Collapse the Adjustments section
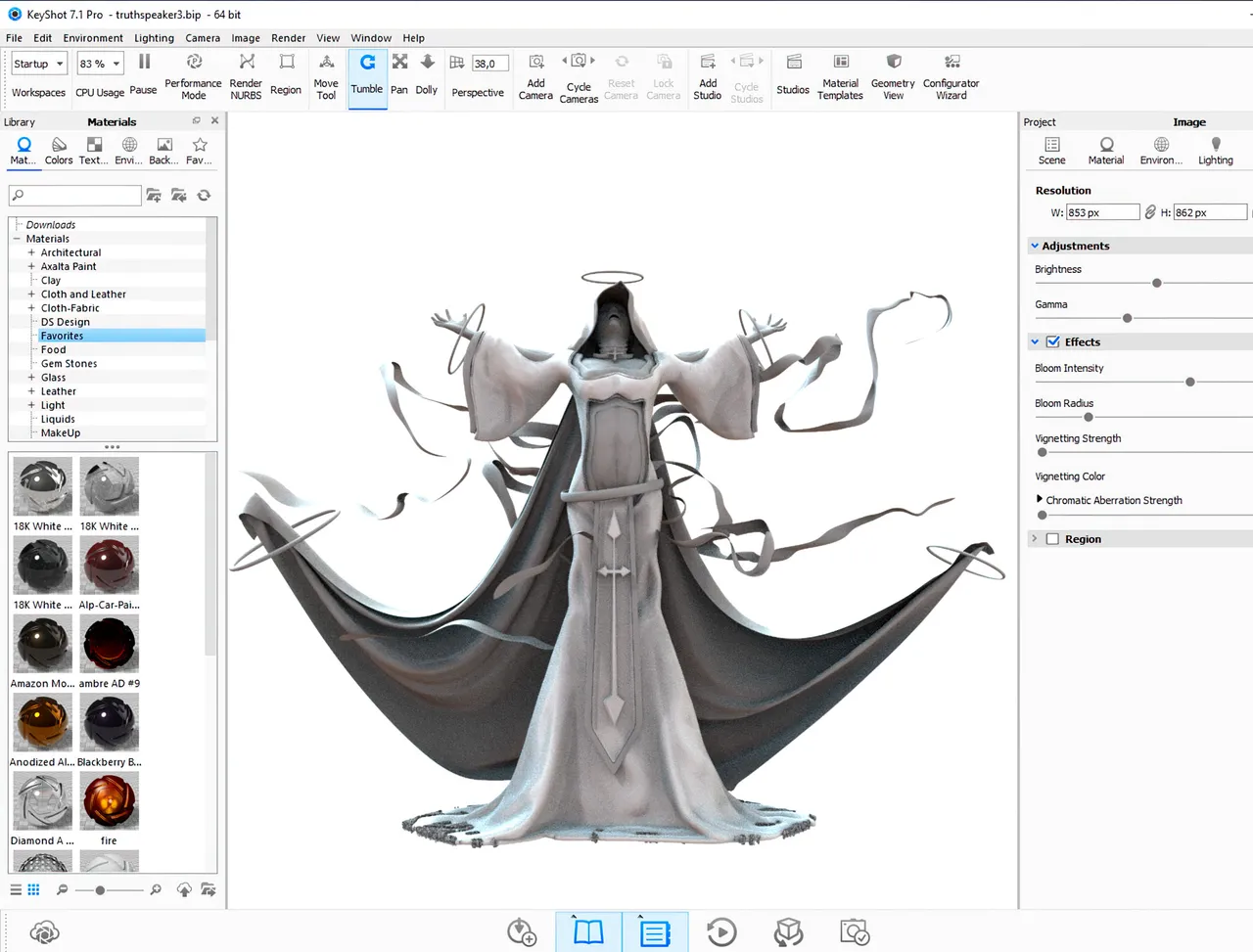This screenshot has height=952, width=1253. pyautogui.click(x=1035, y=246)
